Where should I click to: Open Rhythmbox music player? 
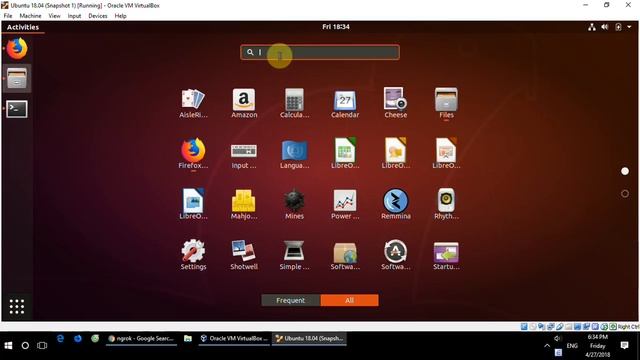(x=446, y=204)
